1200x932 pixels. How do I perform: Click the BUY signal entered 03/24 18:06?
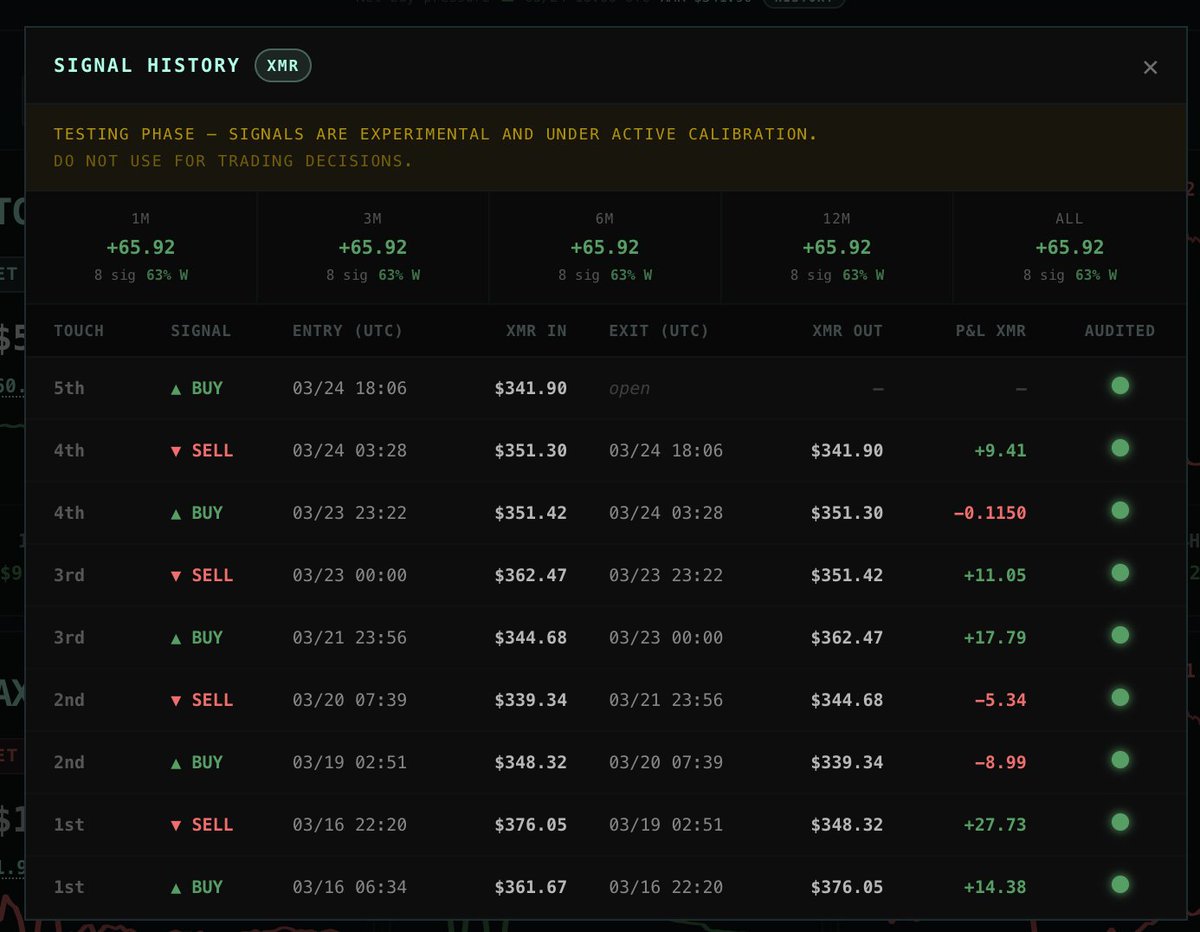click(197, 388)
